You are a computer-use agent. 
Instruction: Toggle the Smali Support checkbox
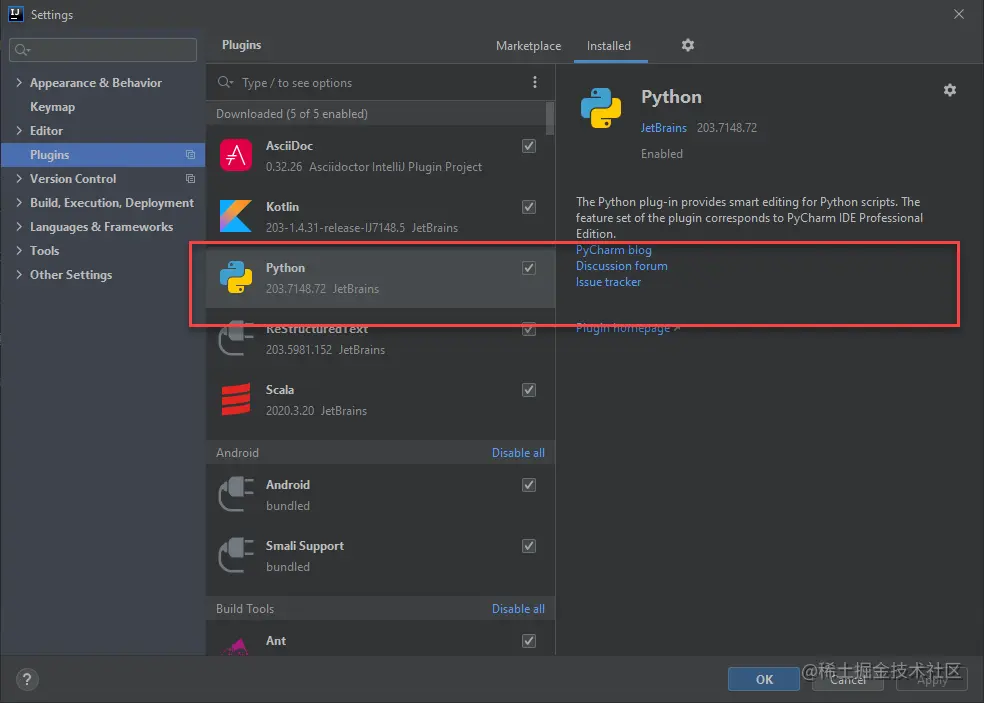[529, 545]
